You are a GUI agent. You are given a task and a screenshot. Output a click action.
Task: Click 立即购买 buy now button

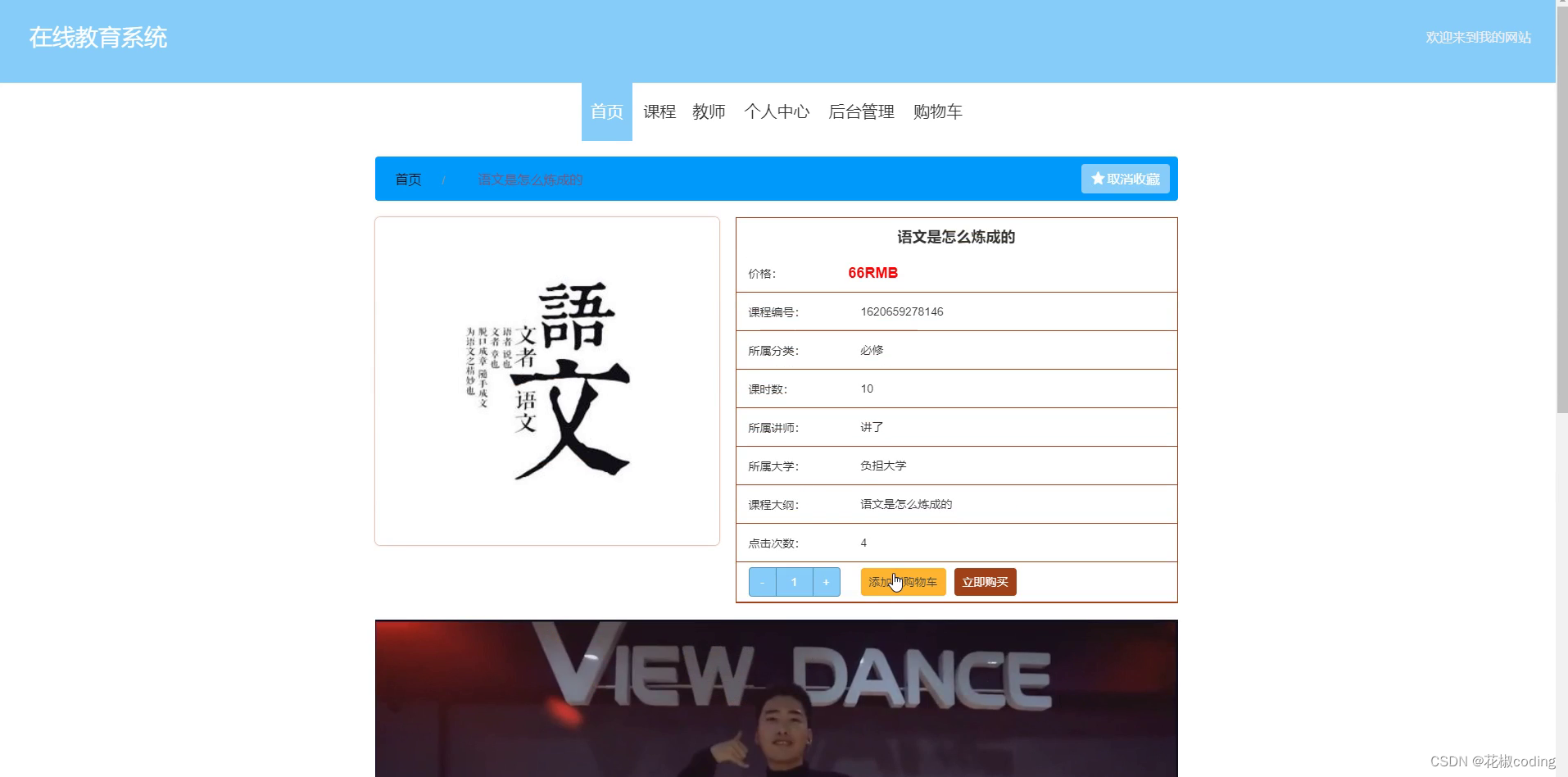985,582
